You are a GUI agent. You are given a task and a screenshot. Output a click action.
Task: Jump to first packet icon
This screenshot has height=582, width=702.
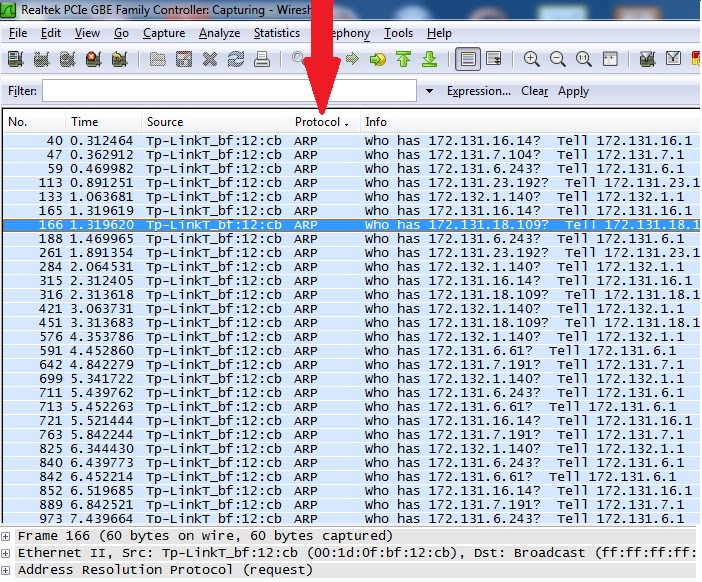point(403,59)
